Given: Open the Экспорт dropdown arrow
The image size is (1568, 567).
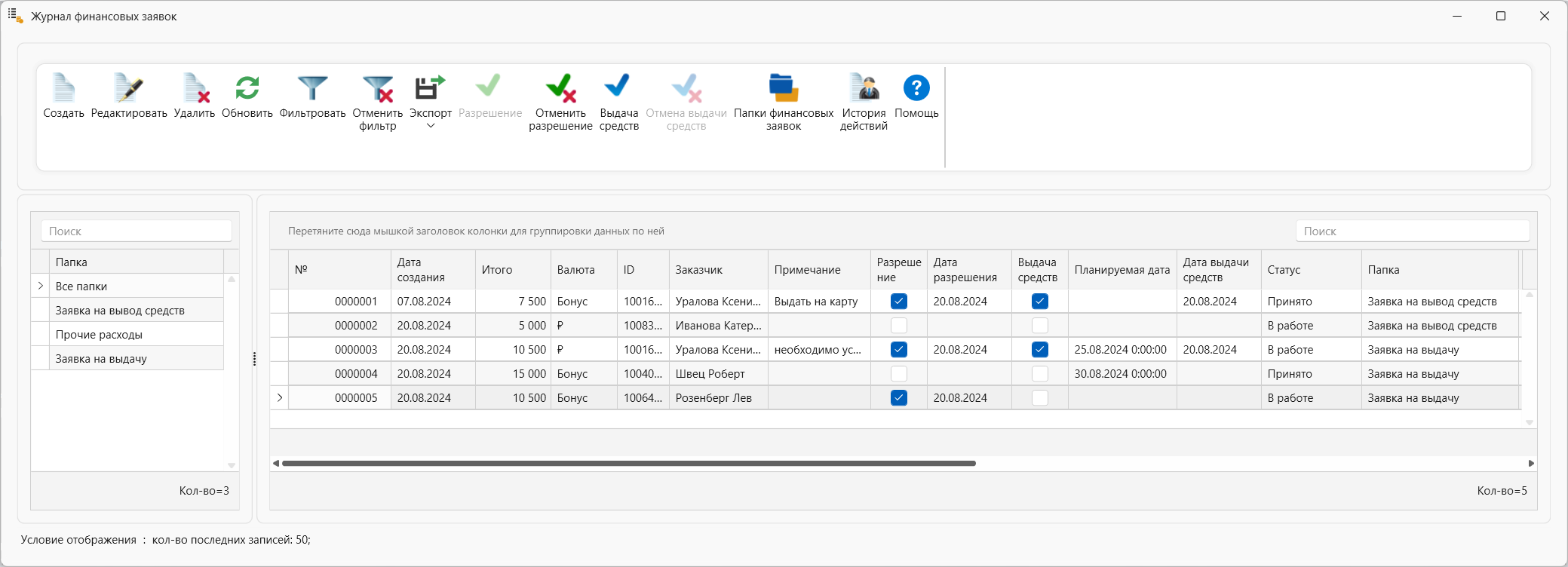Looking at the screenshot, I should coord(431,126).
